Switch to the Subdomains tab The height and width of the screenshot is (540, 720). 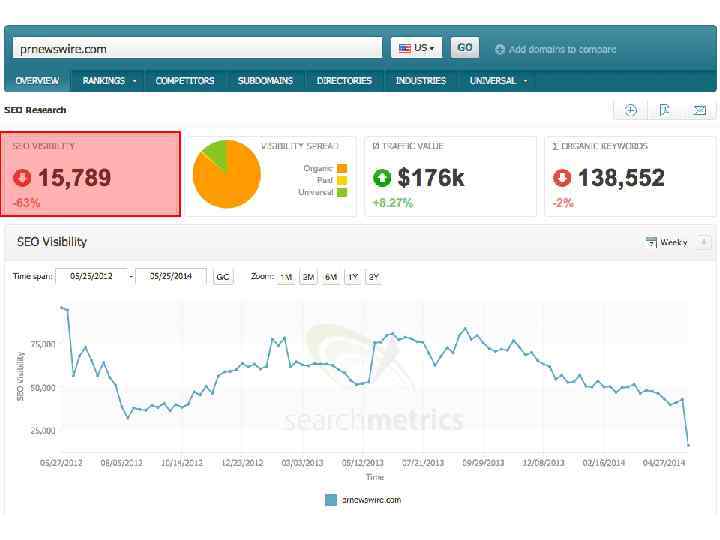[265, 81]
